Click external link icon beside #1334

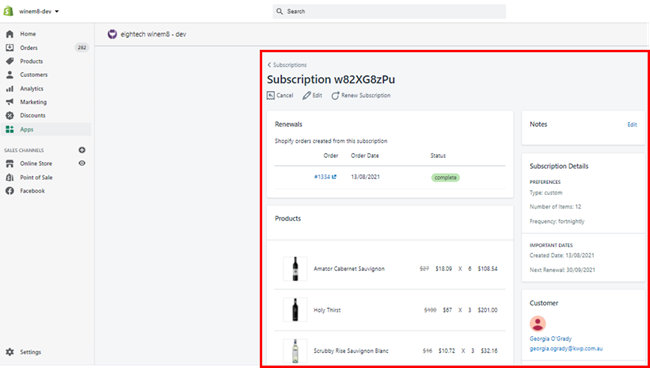click(334, 177)
